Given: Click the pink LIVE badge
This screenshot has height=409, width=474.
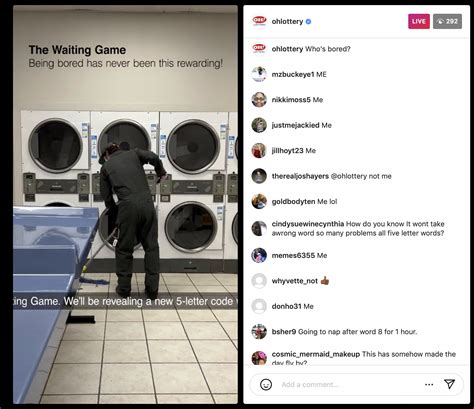Looking at the screenshot, I should click(419, 21).
